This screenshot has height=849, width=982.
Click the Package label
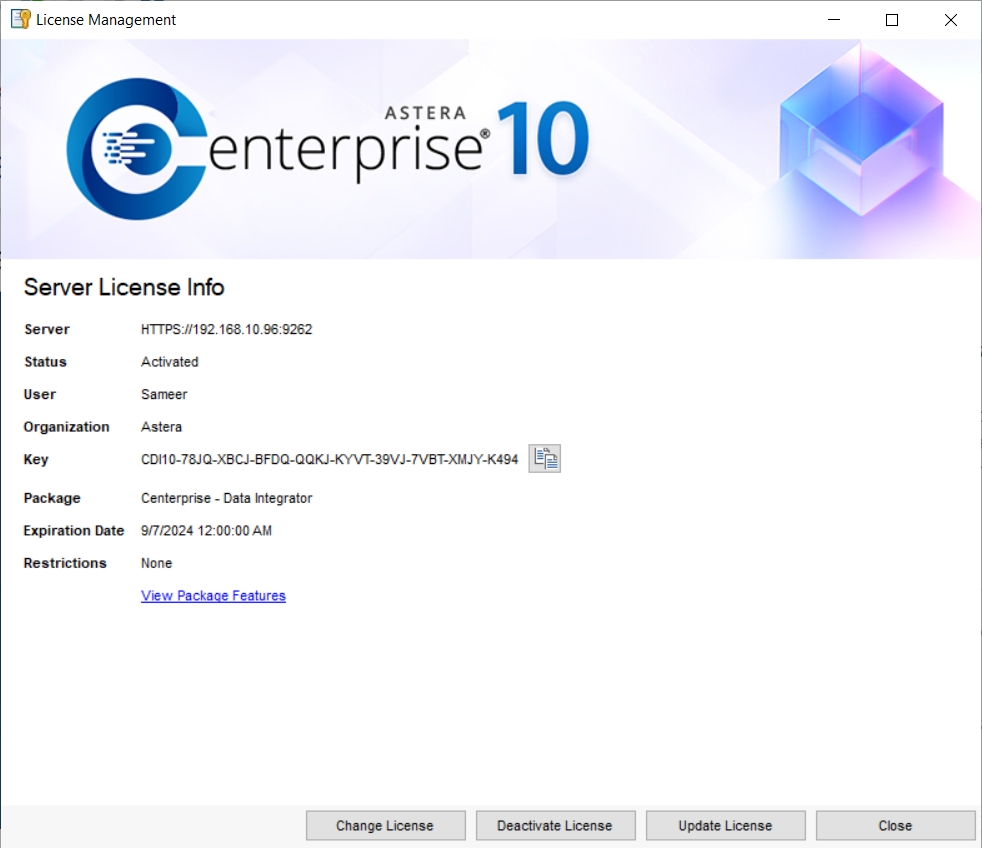click(52, 498)
